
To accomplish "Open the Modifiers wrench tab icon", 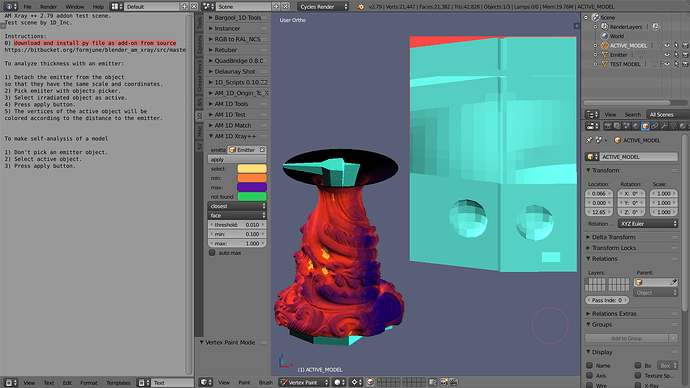I will [x=664, y=126].
